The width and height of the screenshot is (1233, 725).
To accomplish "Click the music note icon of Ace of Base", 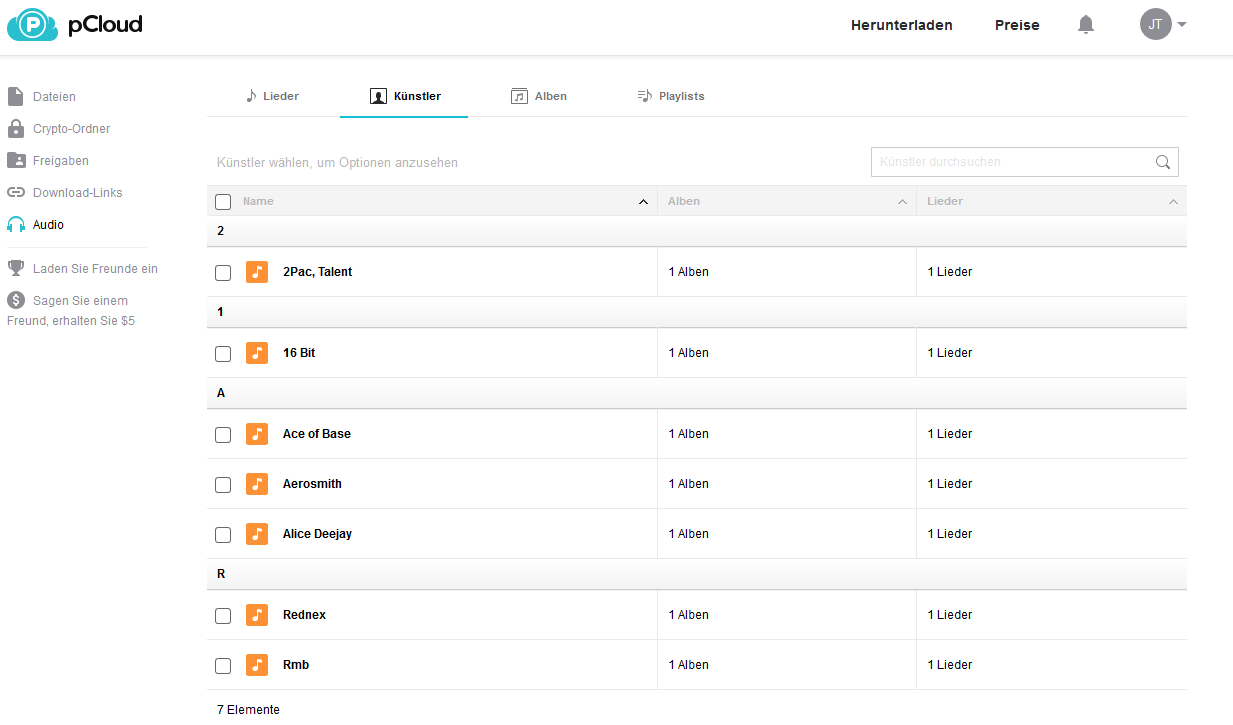I will 257,434.
